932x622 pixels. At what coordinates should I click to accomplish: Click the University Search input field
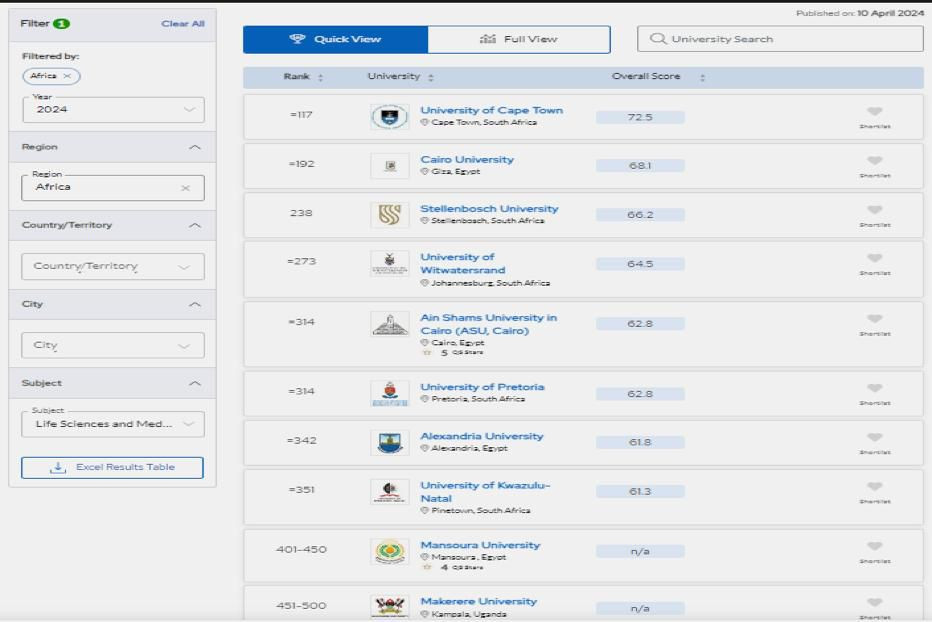pos(780,39)
